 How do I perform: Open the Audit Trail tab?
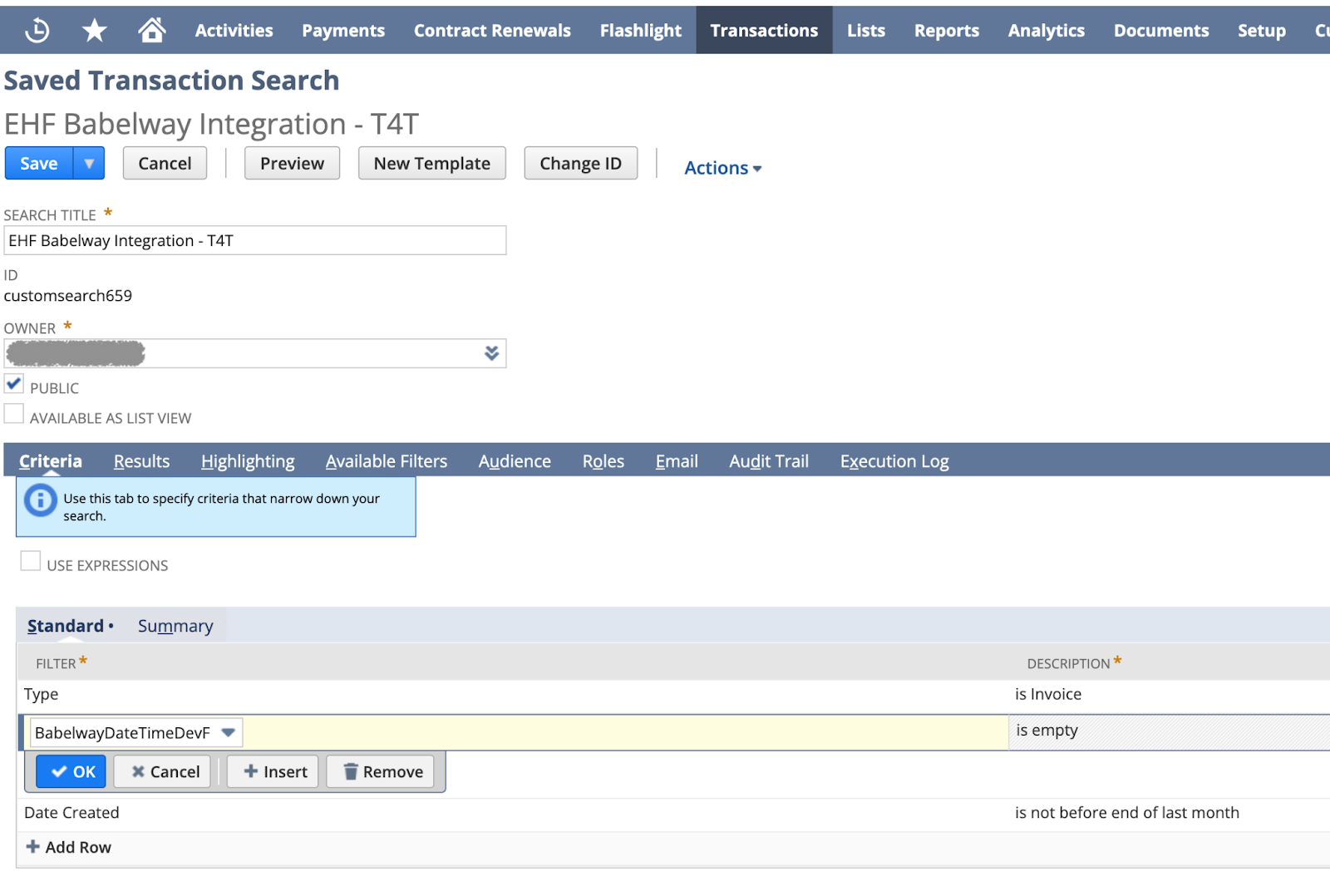769,461
